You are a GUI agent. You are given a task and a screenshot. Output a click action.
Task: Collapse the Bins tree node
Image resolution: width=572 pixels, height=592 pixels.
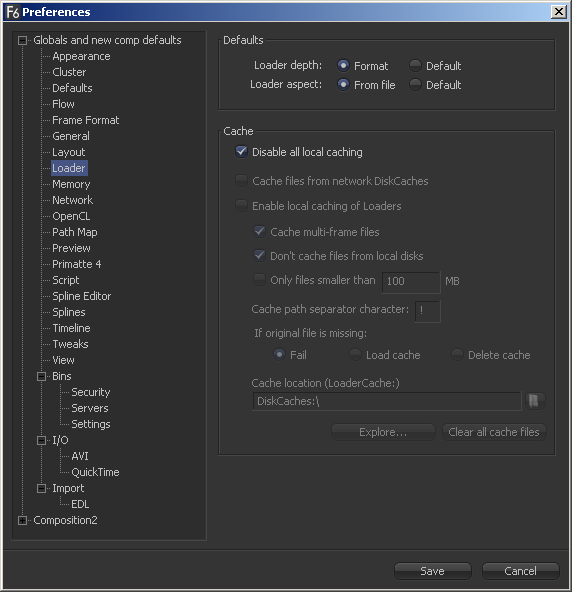coord(42,376)
